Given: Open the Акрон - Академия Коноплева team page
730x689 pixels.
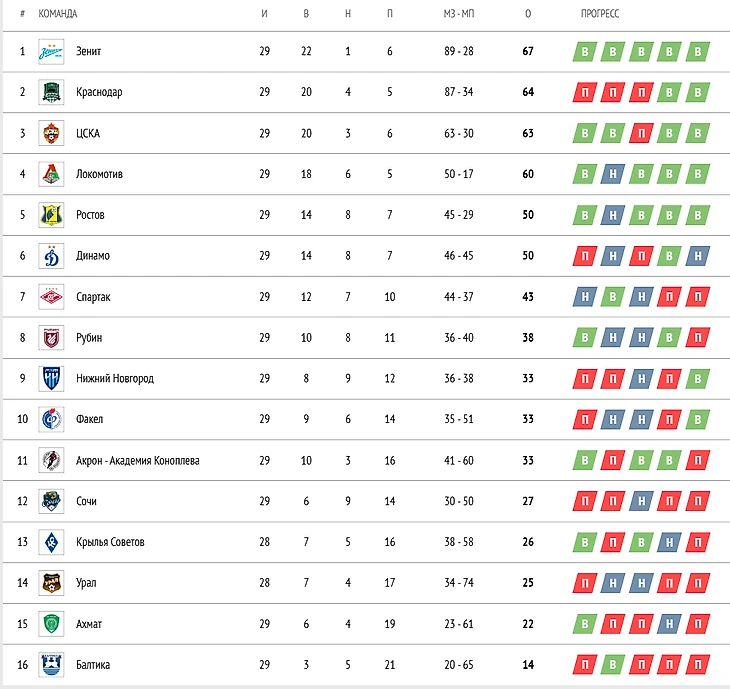Looking at the screenshot, I should pyautogui.click(x=138, y=460).
